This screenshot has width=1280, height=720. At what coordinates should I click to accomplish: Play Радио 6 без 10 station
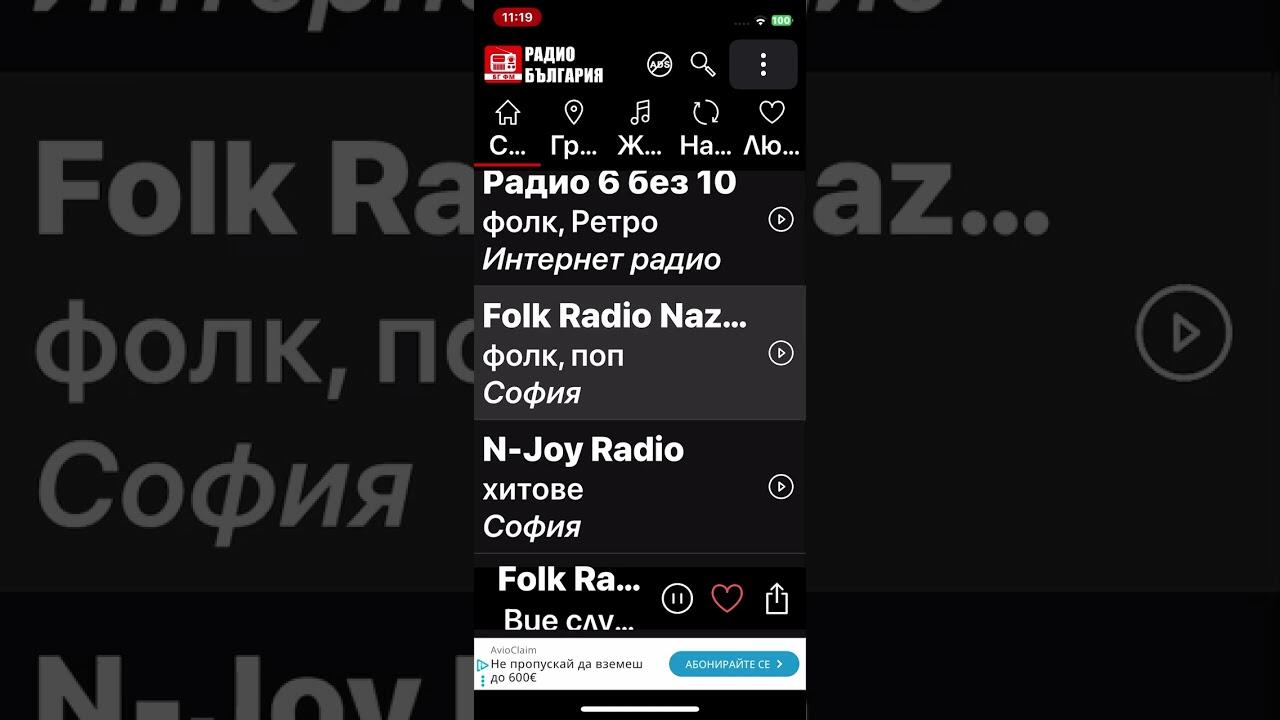tap(781, 220)
